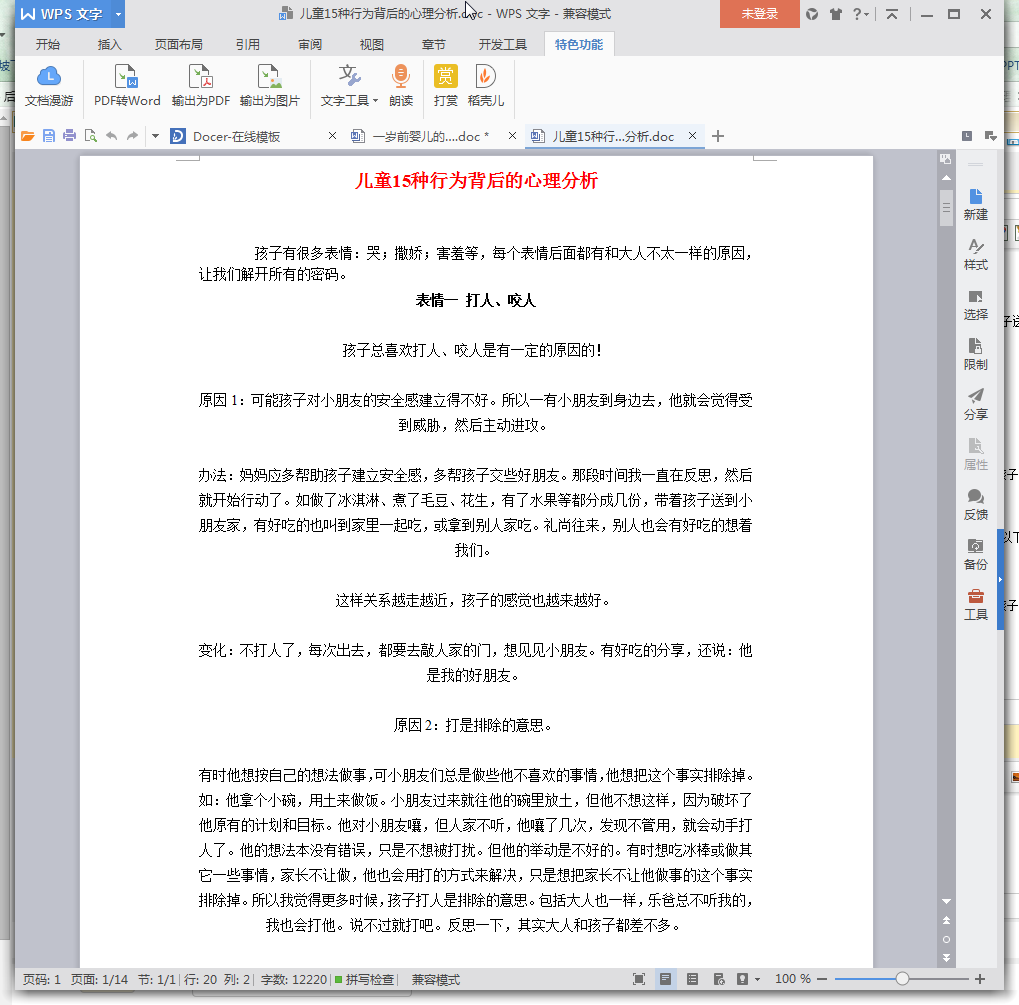
Task: Toggle outline view button in status bar
Action: pos(692,979)
